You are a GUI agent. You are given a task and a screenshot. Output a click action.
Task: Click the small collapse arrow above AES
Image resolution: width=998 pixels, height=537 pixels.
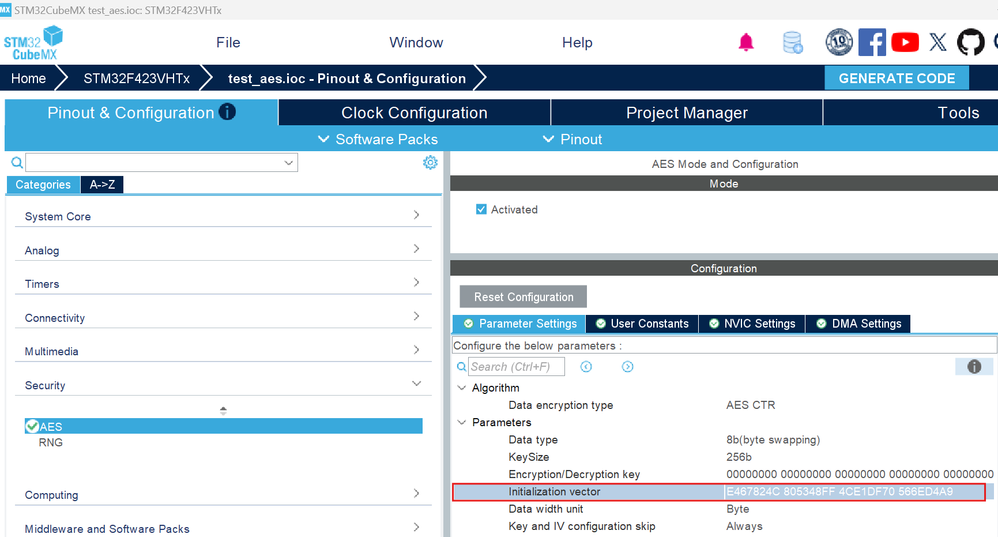pos(223,410)
